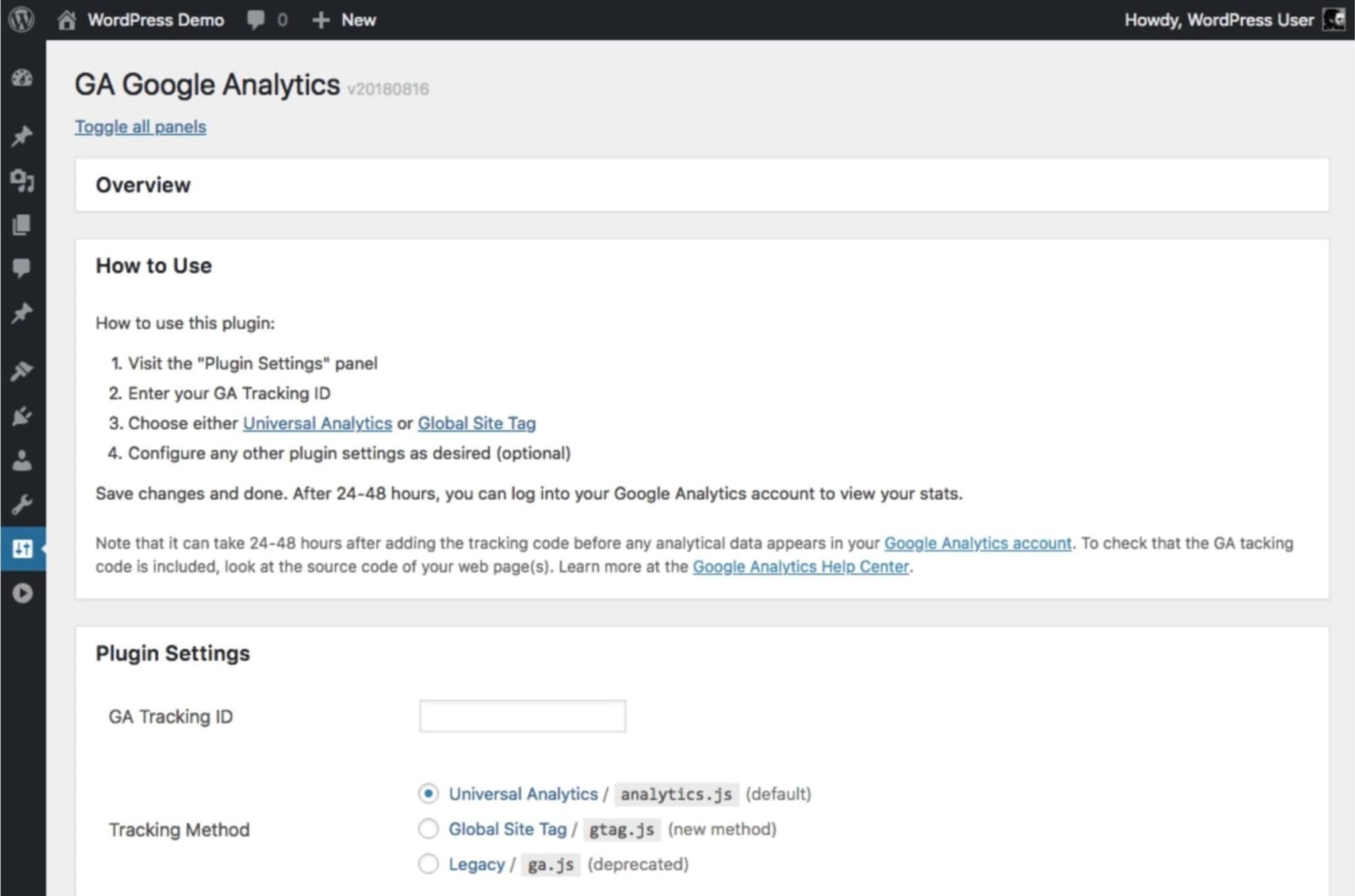This screenshot has width=1355, height=896.
Task: Open the Pages icon in sidebar
Action: pos(22,224)
